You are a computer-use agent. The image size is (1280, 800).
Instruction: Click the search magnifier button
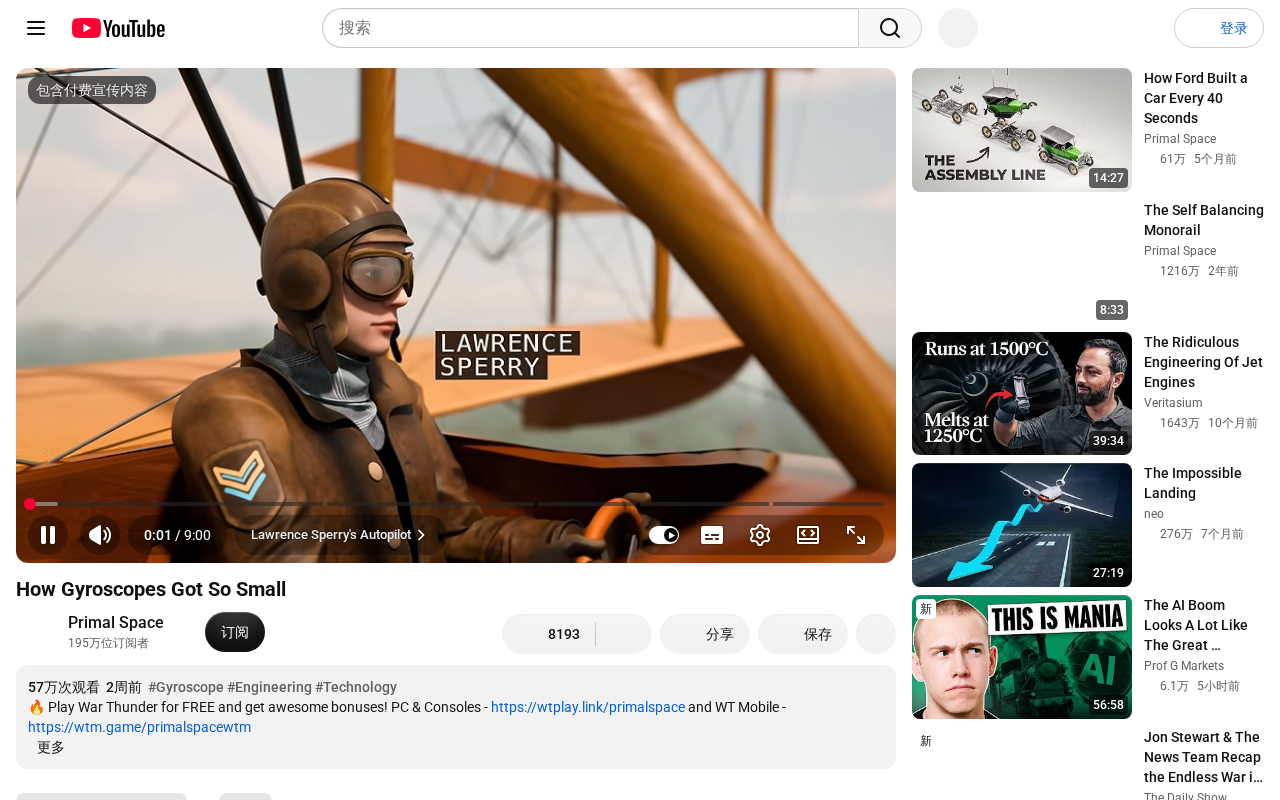click(890, 28)
